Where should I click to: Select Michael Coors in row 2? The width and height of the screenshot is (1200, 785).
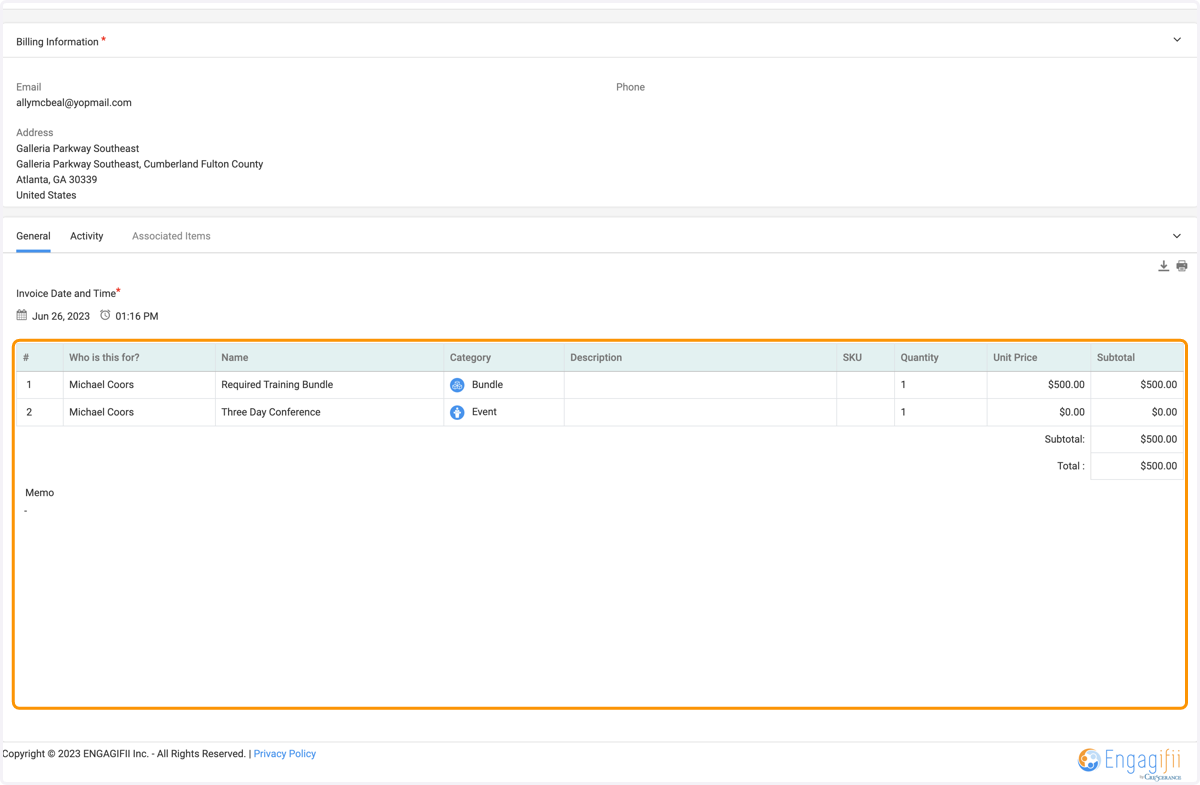(x=101, y=412)
